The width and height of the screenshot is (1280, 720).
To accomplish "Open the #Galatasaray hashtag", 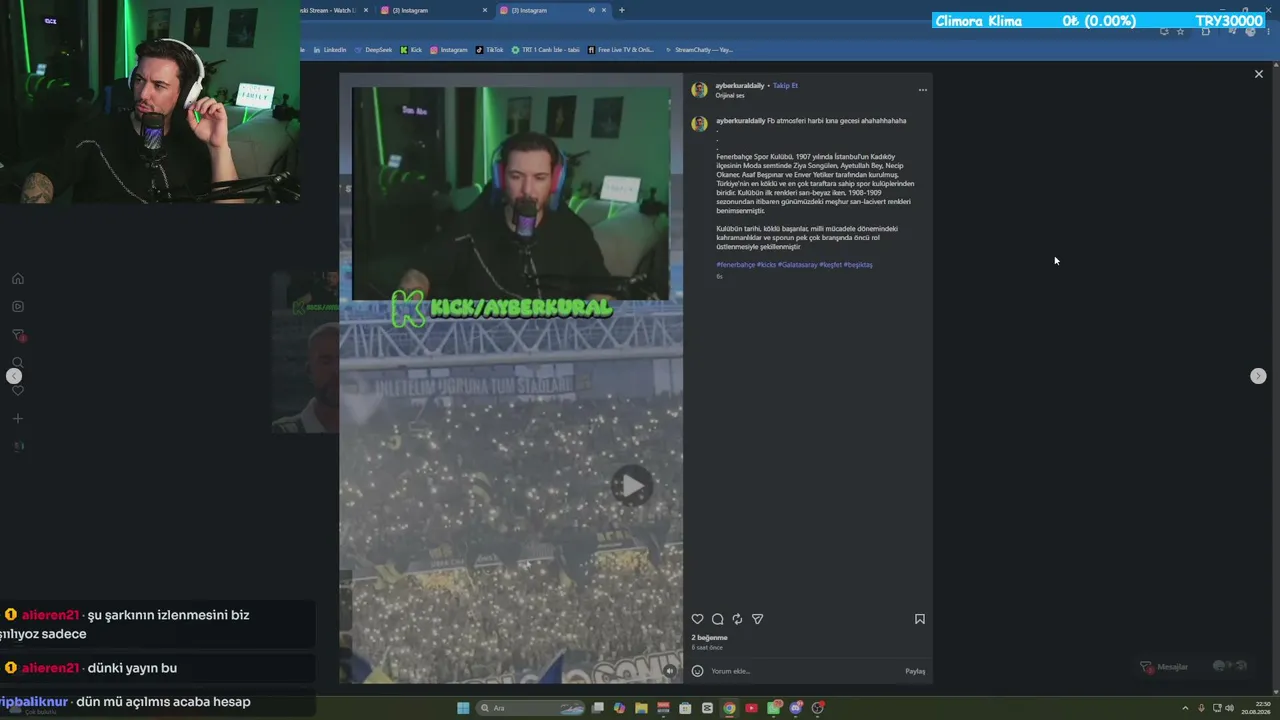I will tap(797, 265).
